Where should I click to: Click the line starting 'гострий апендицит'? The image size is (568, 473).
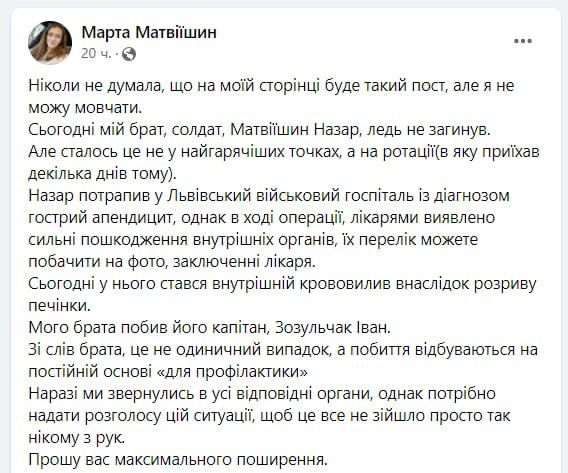pos(262,218)
